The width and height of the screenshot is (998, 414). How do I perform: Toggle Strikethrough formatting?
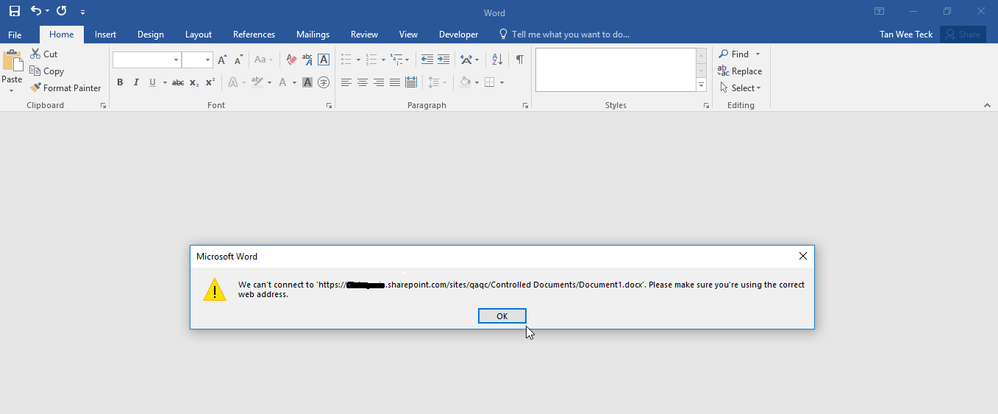[x=178, y=82]
